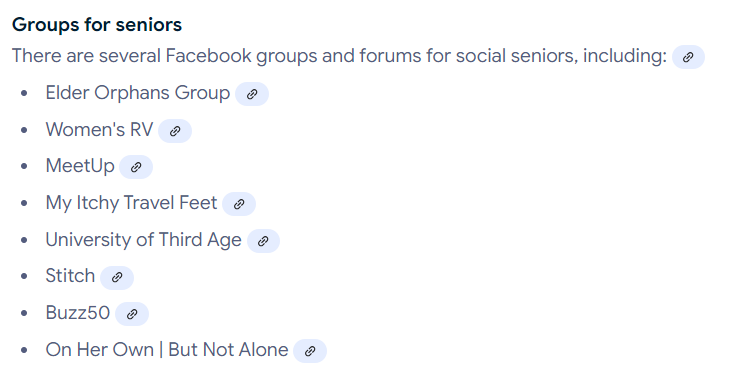Click the Women's RV list item text

tap(99, 130)
